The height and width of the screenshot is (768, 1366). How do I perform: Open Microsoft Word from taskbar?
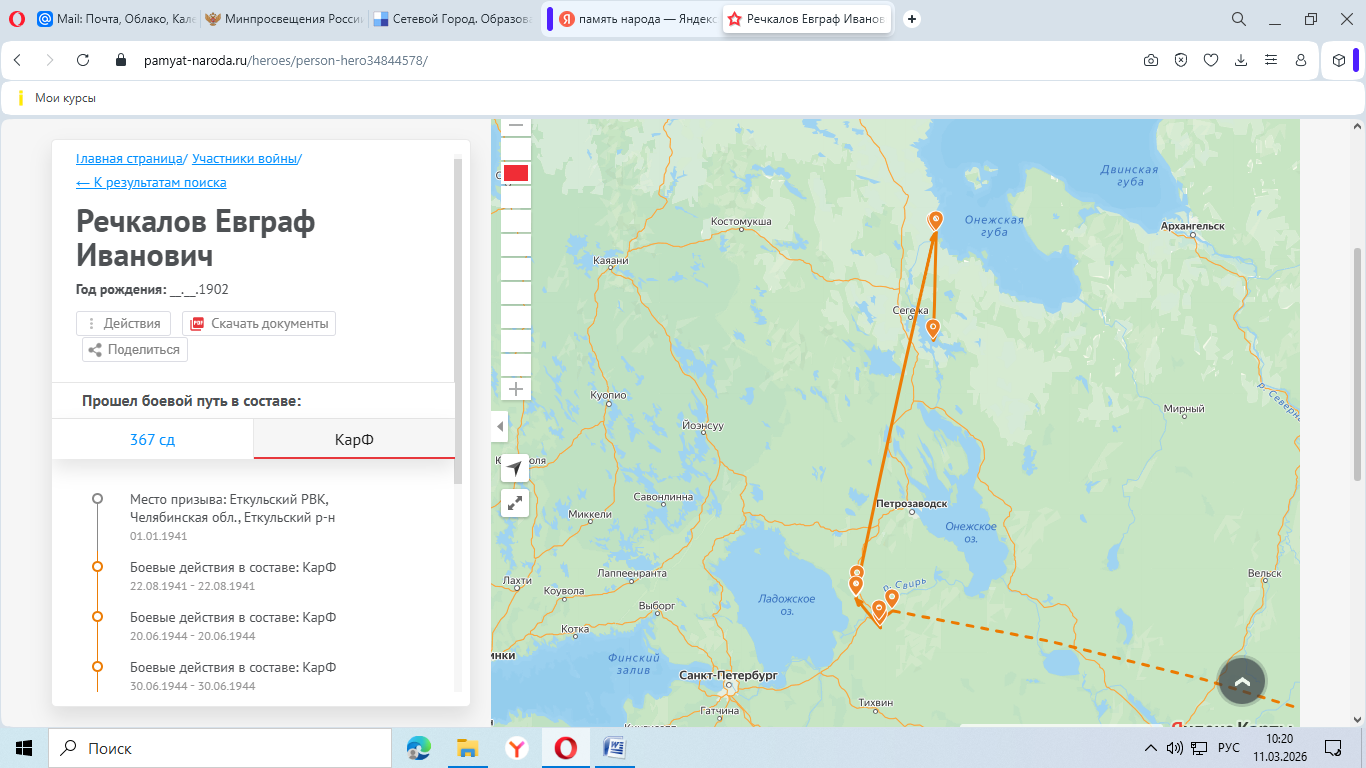tap(615, 748)
